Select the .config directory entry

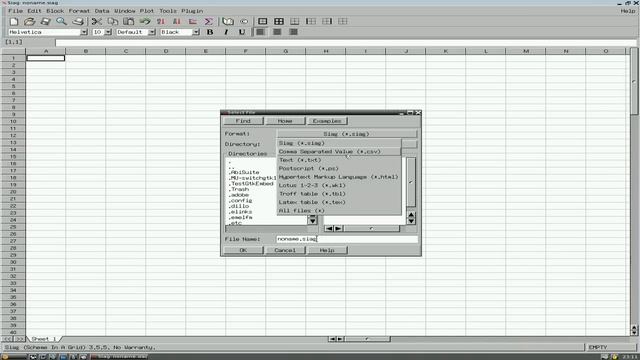pos(240,200)
